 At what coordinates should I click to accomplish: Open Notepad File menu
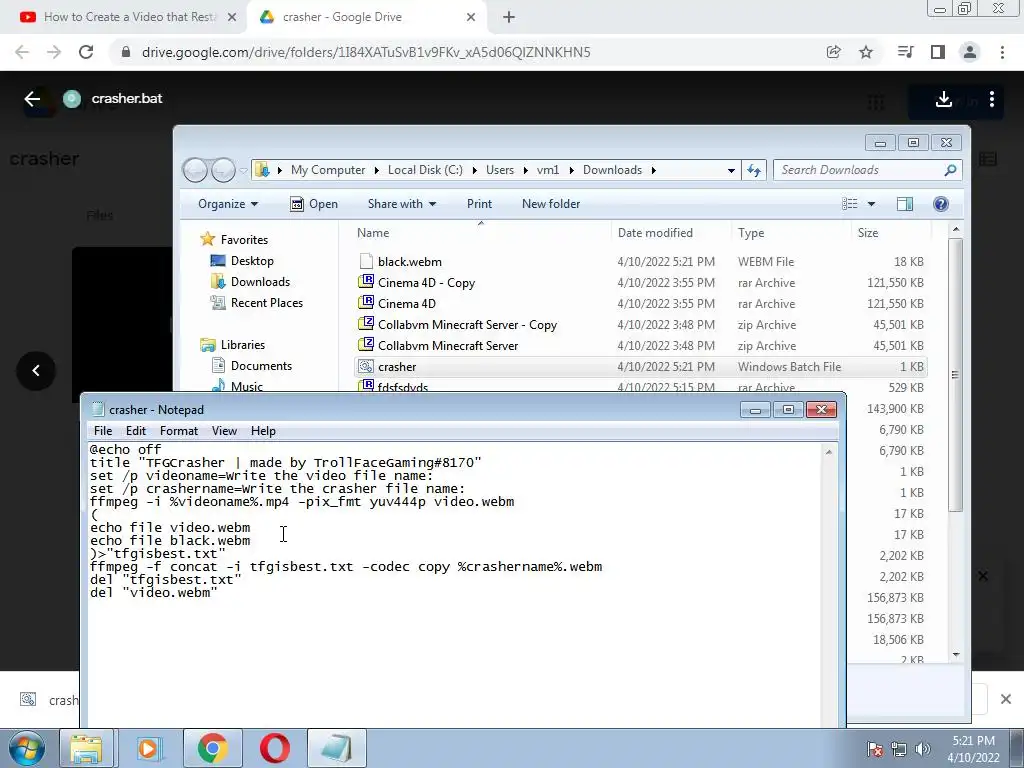[x=103, y=431]
